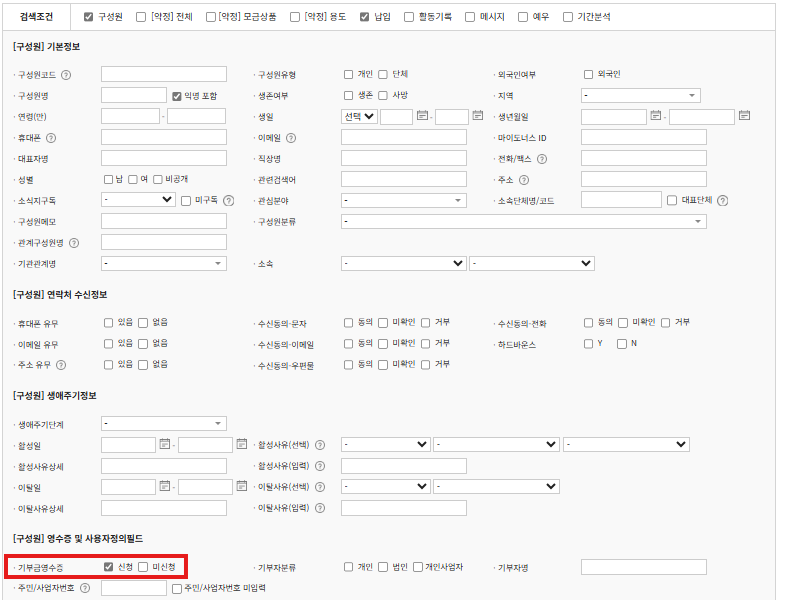
Task: Open the 관심분야 dropdown
Action: 404,201
